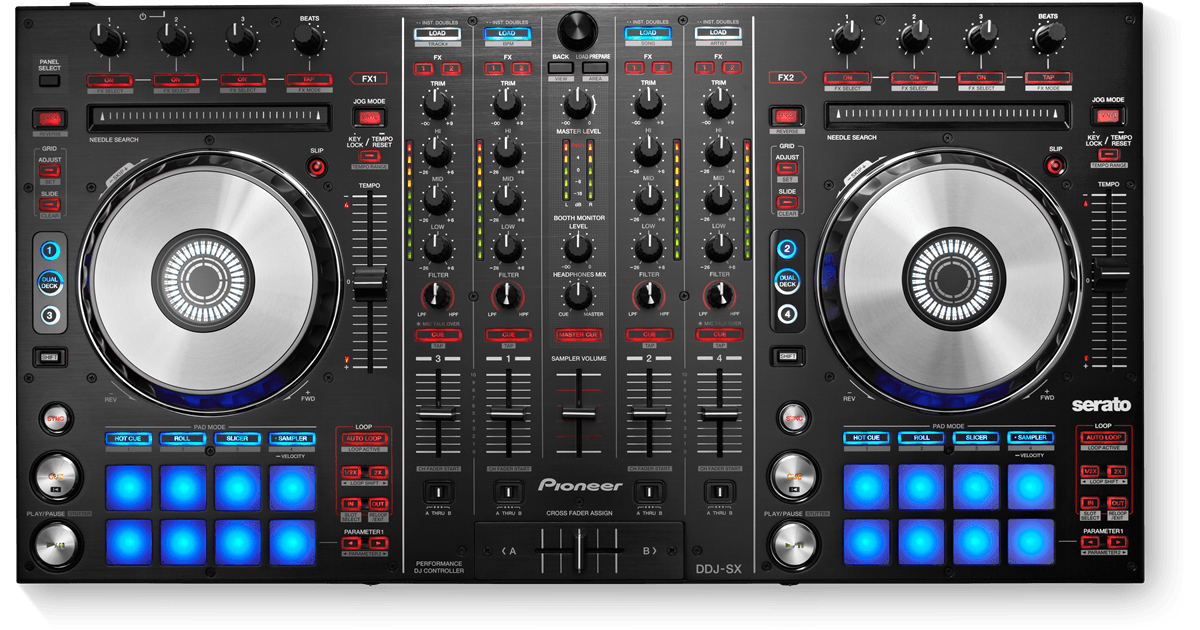Toggle DUAL DECK on the right side
Image resolution: width=1200 pixels, height=630 pixels.
[788, 283]
